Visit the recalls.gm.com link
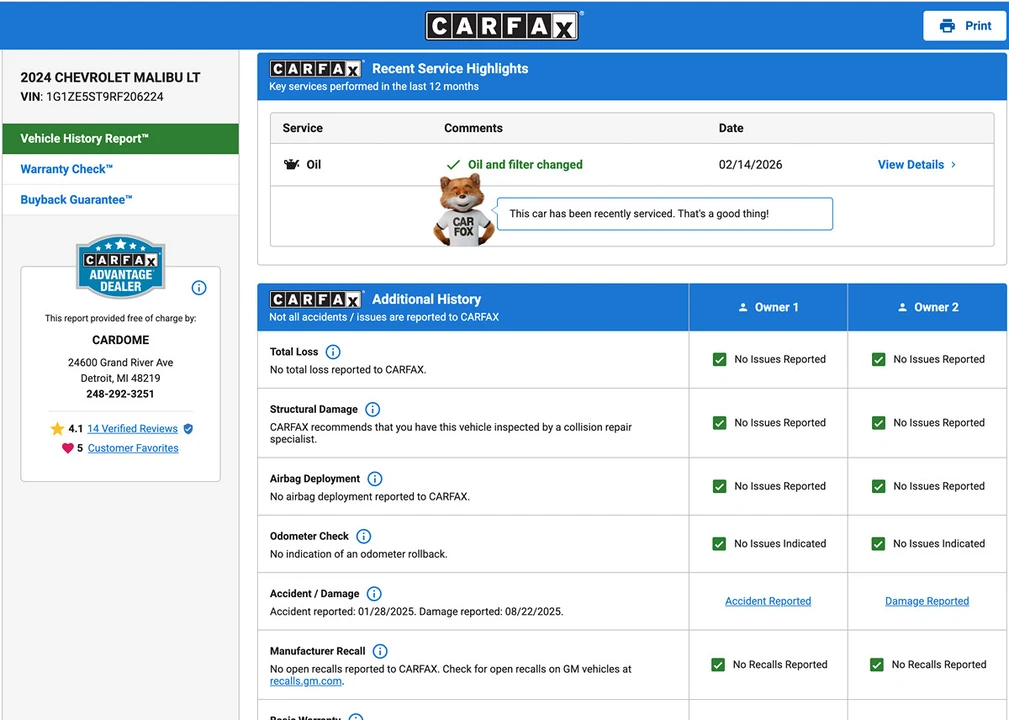This screenshot has width=1009, height=720. click(x=306, y=681)
